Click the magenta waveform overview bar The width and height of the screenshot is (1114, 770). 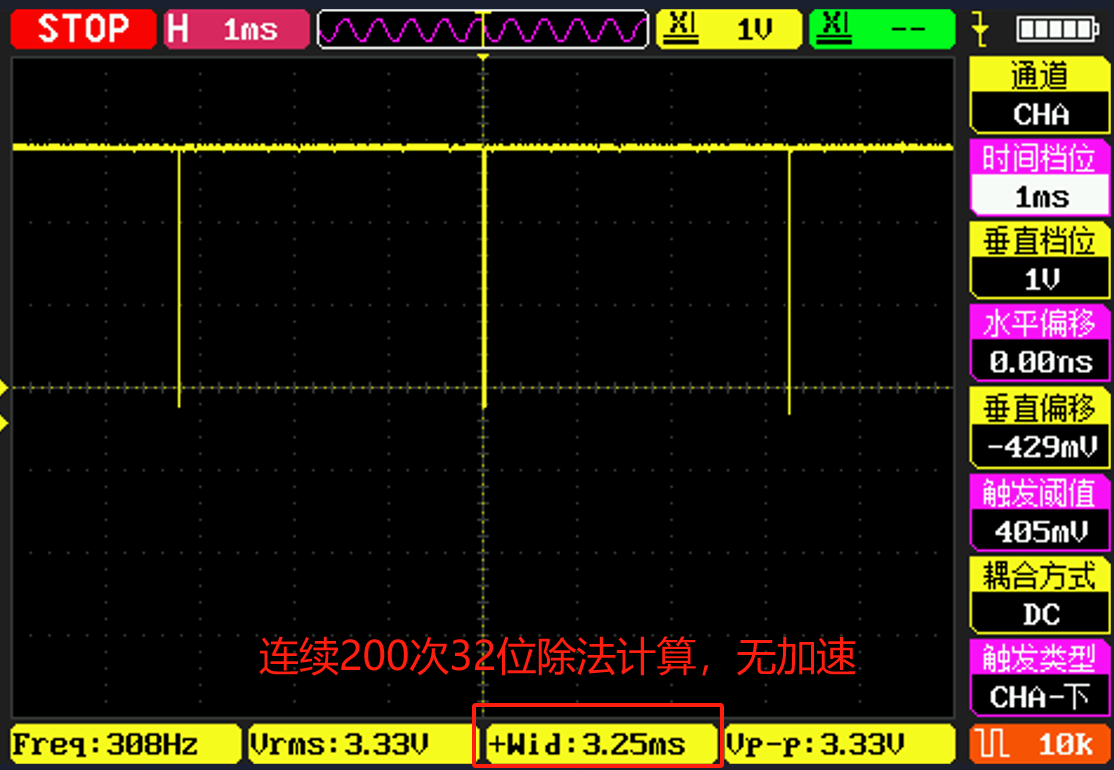482,29
